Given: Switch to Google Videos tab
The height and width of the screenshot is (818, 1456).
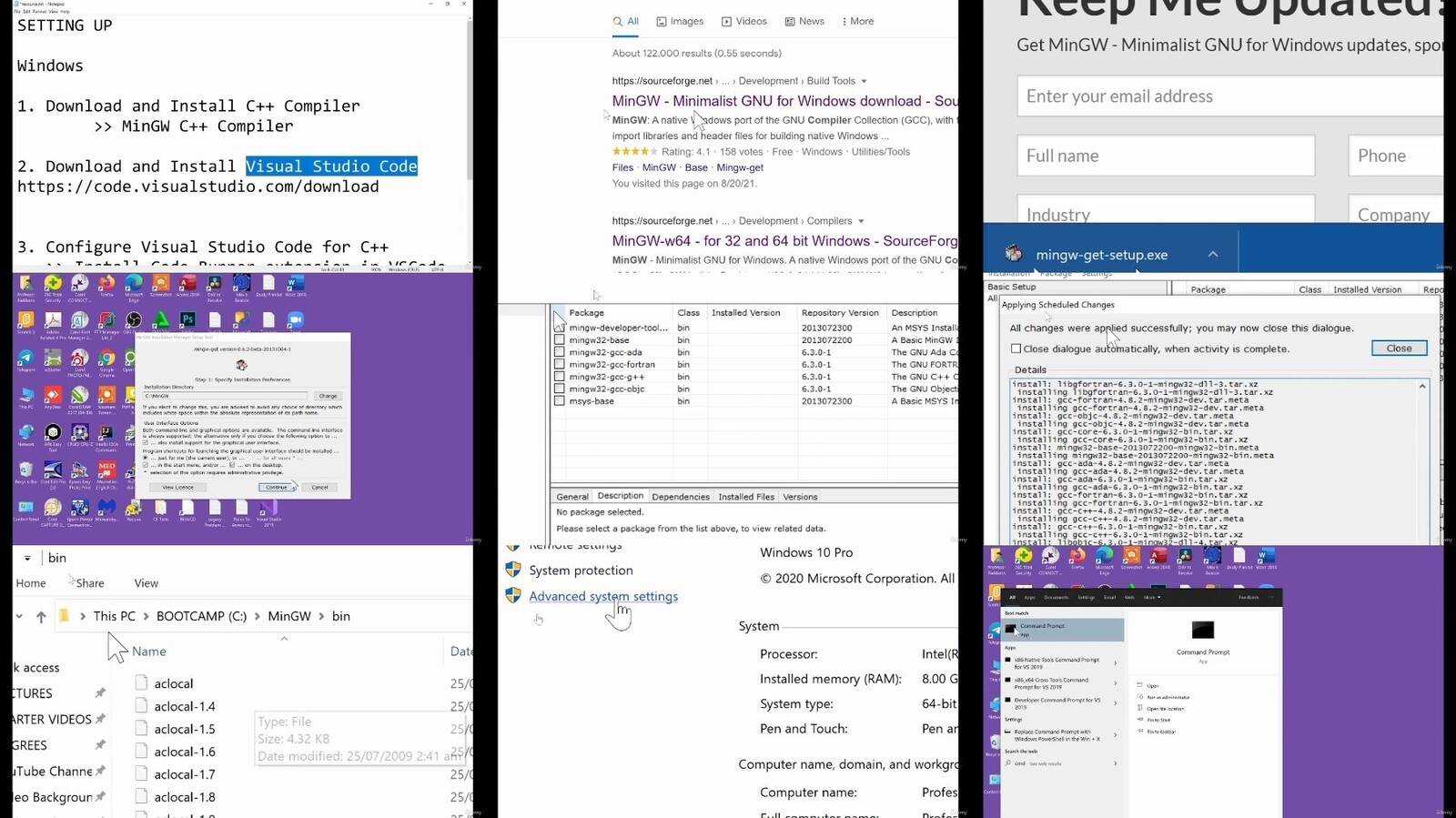Looking at the screenshot, I should click(x=744, y=21).
